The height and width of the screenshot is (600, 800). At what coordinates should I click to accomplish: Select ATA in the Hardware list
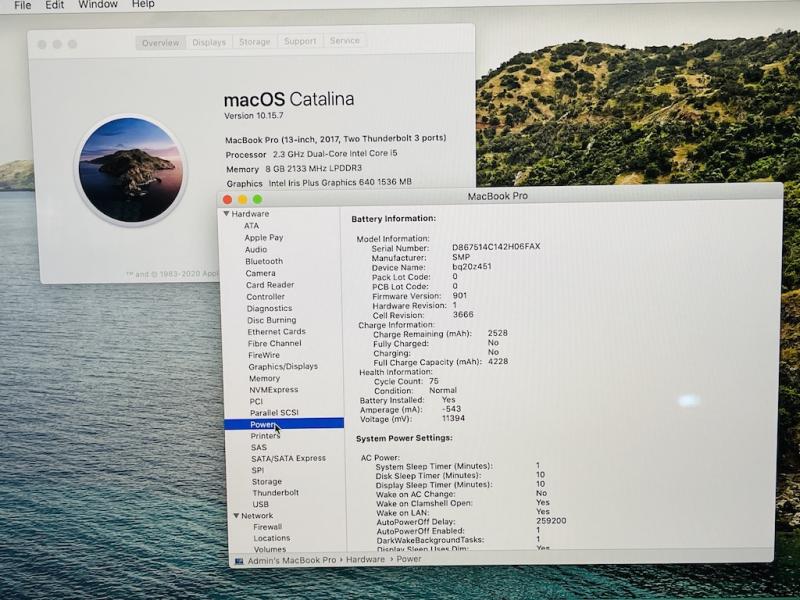[252, 226]
